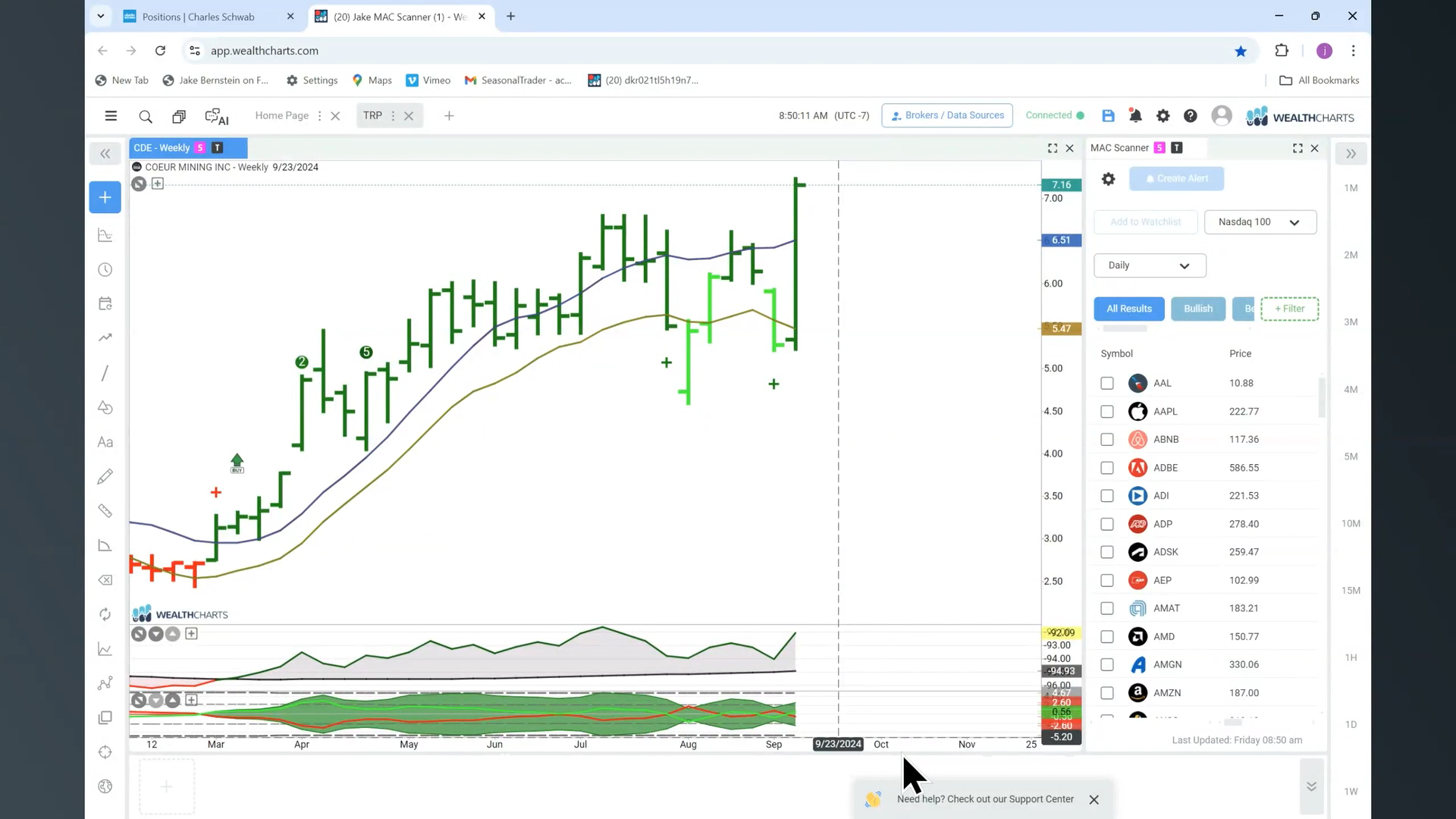Check the AAPL row checkbox
The width and height of the screenshot is (1456, 819).
[x=1107, y=412]
